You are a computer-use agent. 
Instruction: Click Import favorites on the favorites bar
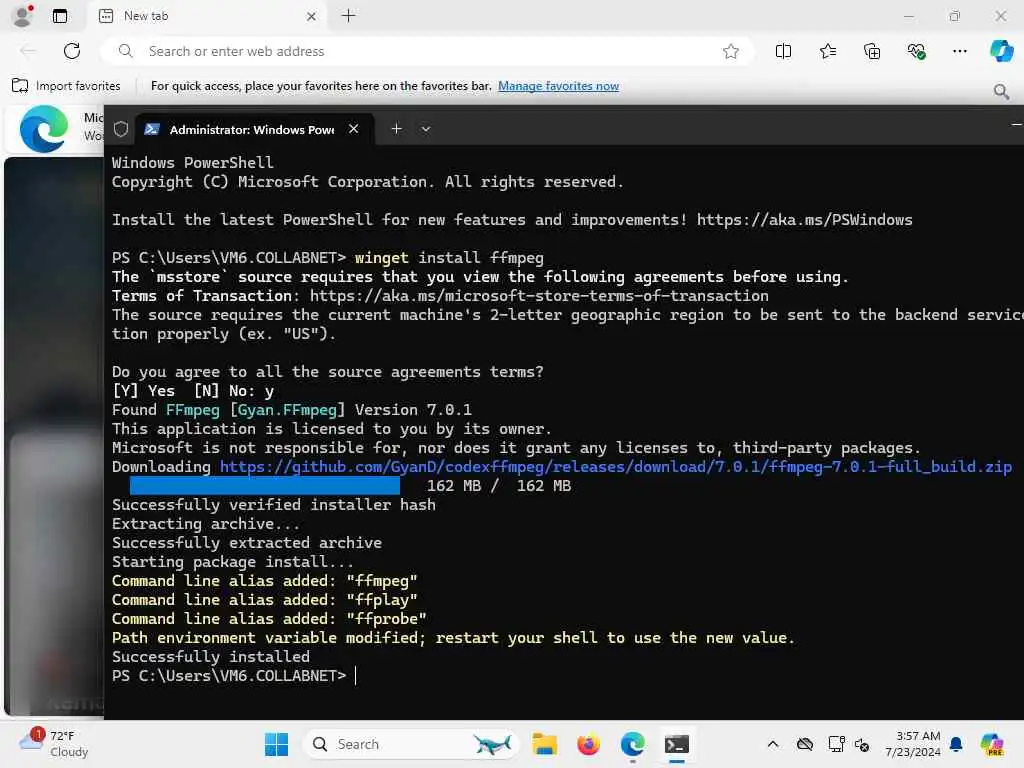[x=66, y=86]
